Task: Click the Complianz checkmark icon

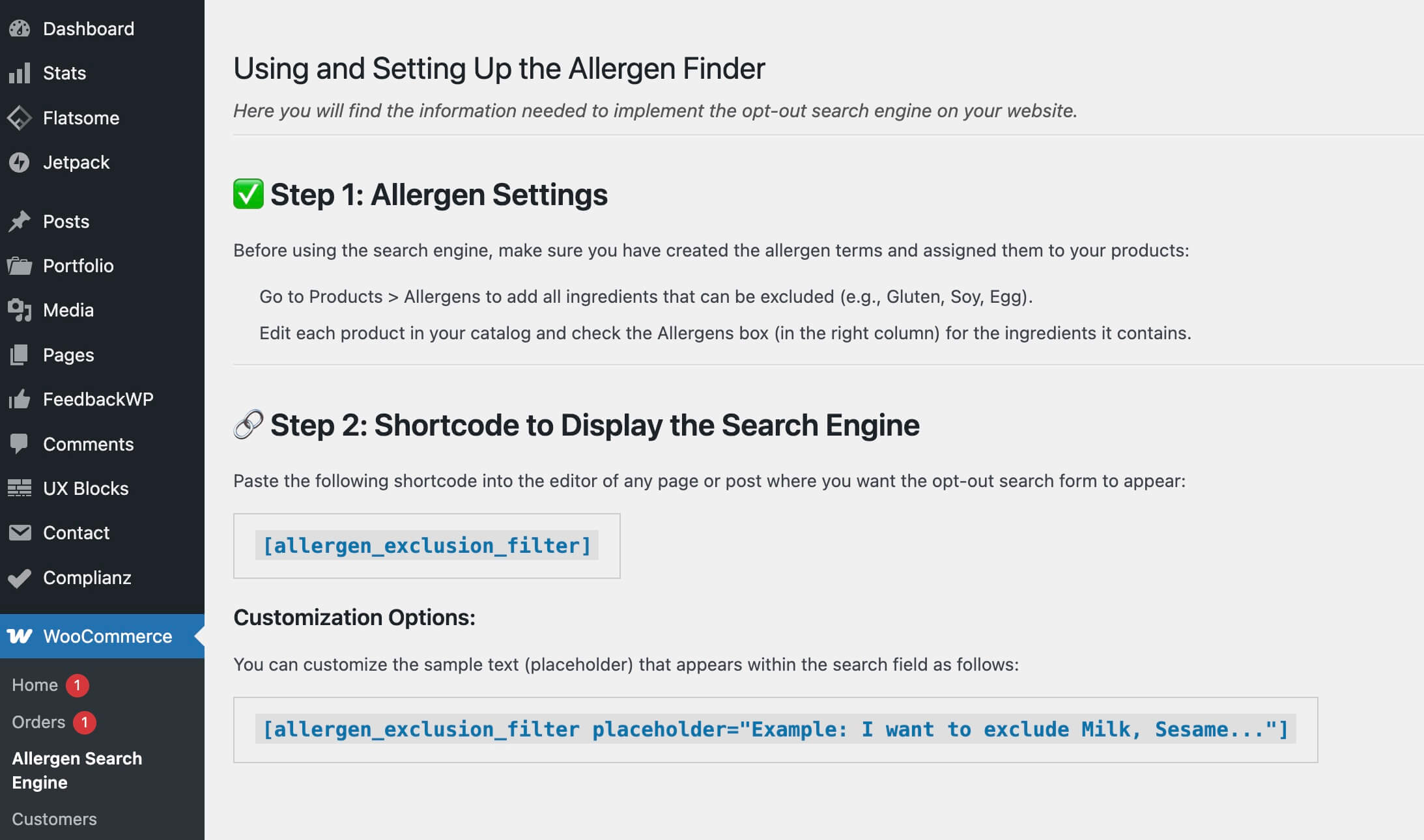Action: click(20, 578)
